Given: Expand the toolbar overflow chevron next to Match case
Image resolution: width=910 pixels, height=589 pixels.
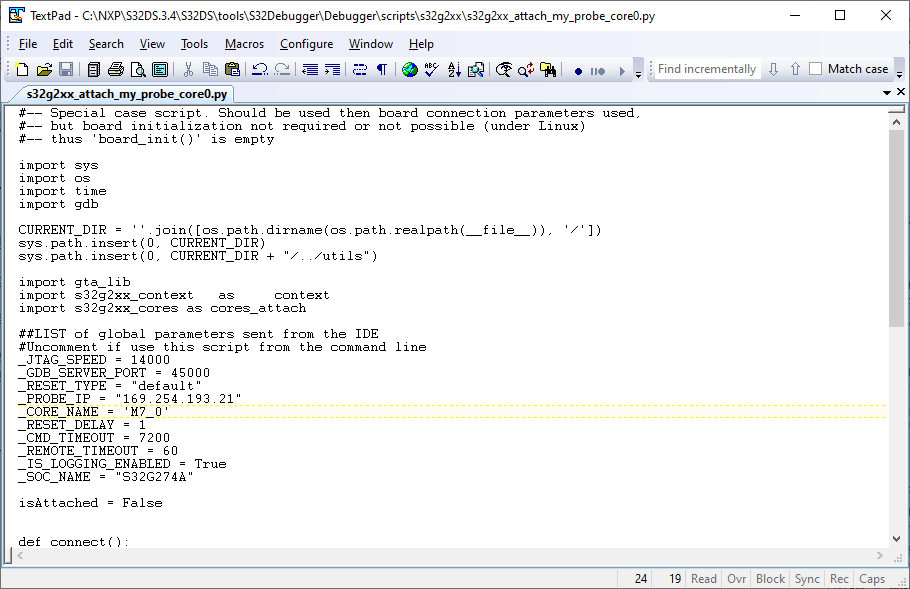Looking at the screenshot, I should pyautogui.click(x=898, y=69).
